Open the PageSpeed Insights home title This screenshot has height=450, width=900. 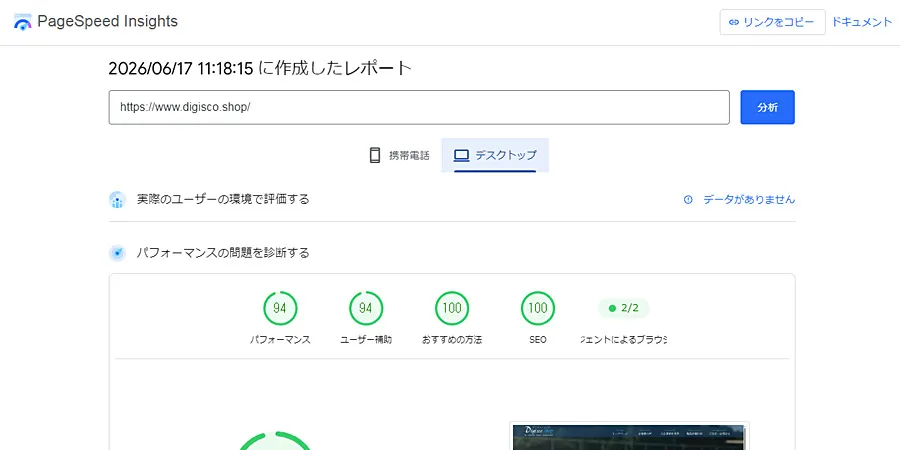[x=107, y=22]
